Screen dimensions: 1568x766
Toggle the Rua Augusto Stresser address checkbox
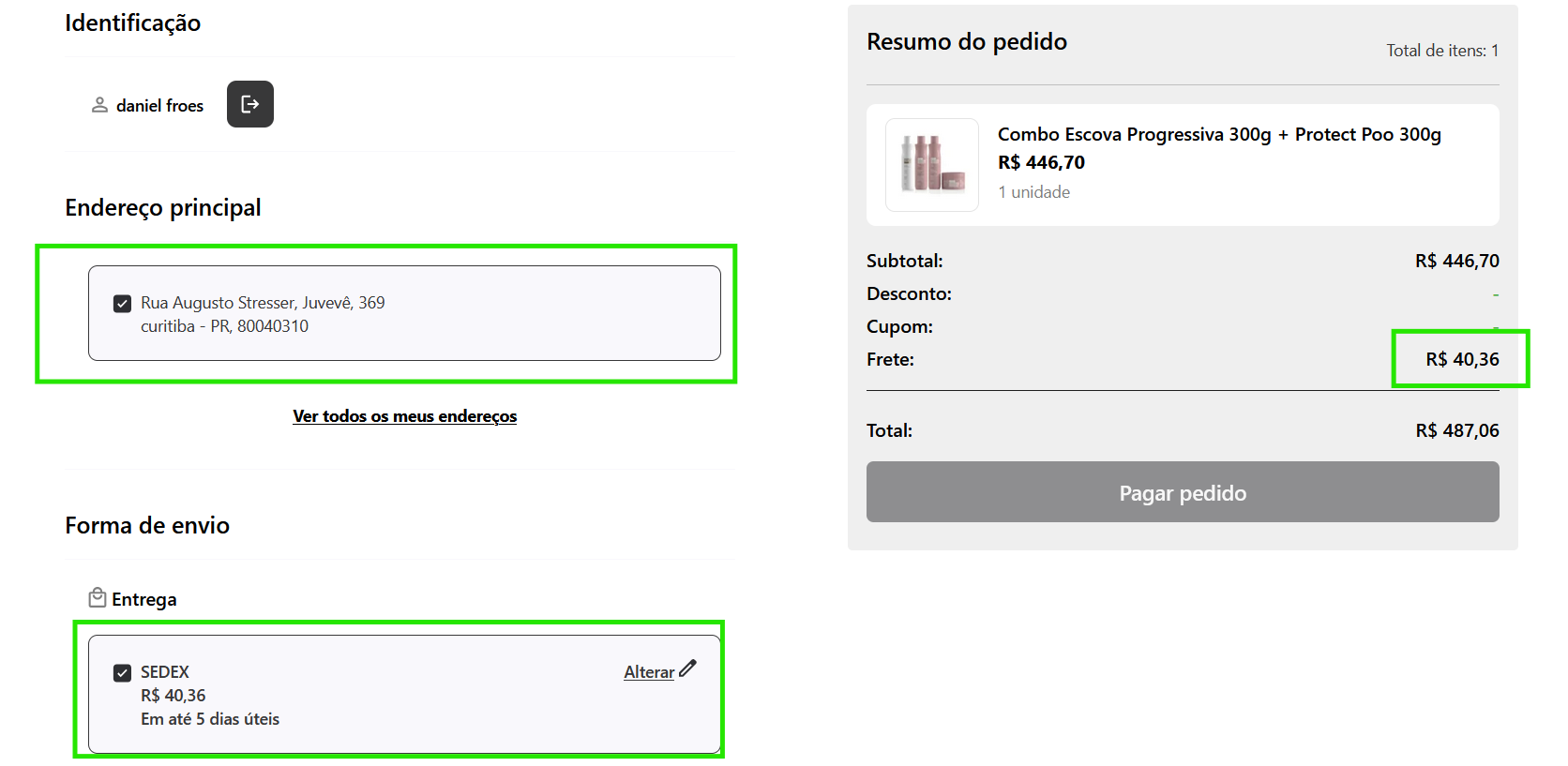pos(122,304)
